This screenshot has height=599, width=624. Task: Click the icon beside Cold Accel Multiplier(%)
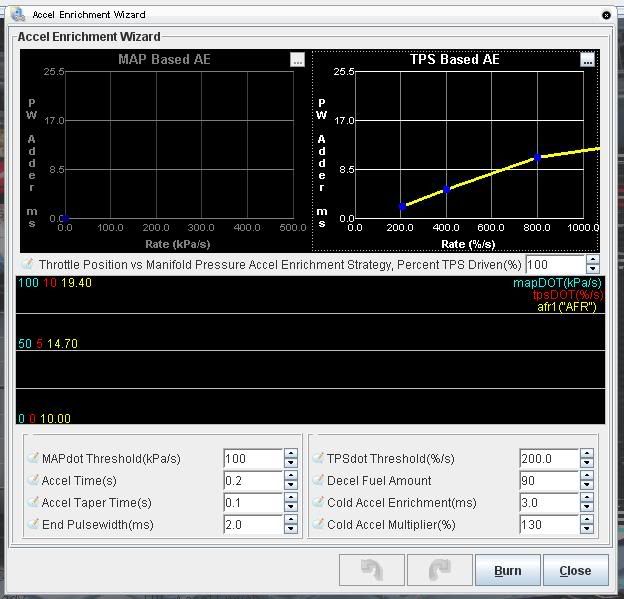click(x=318, y=524)
